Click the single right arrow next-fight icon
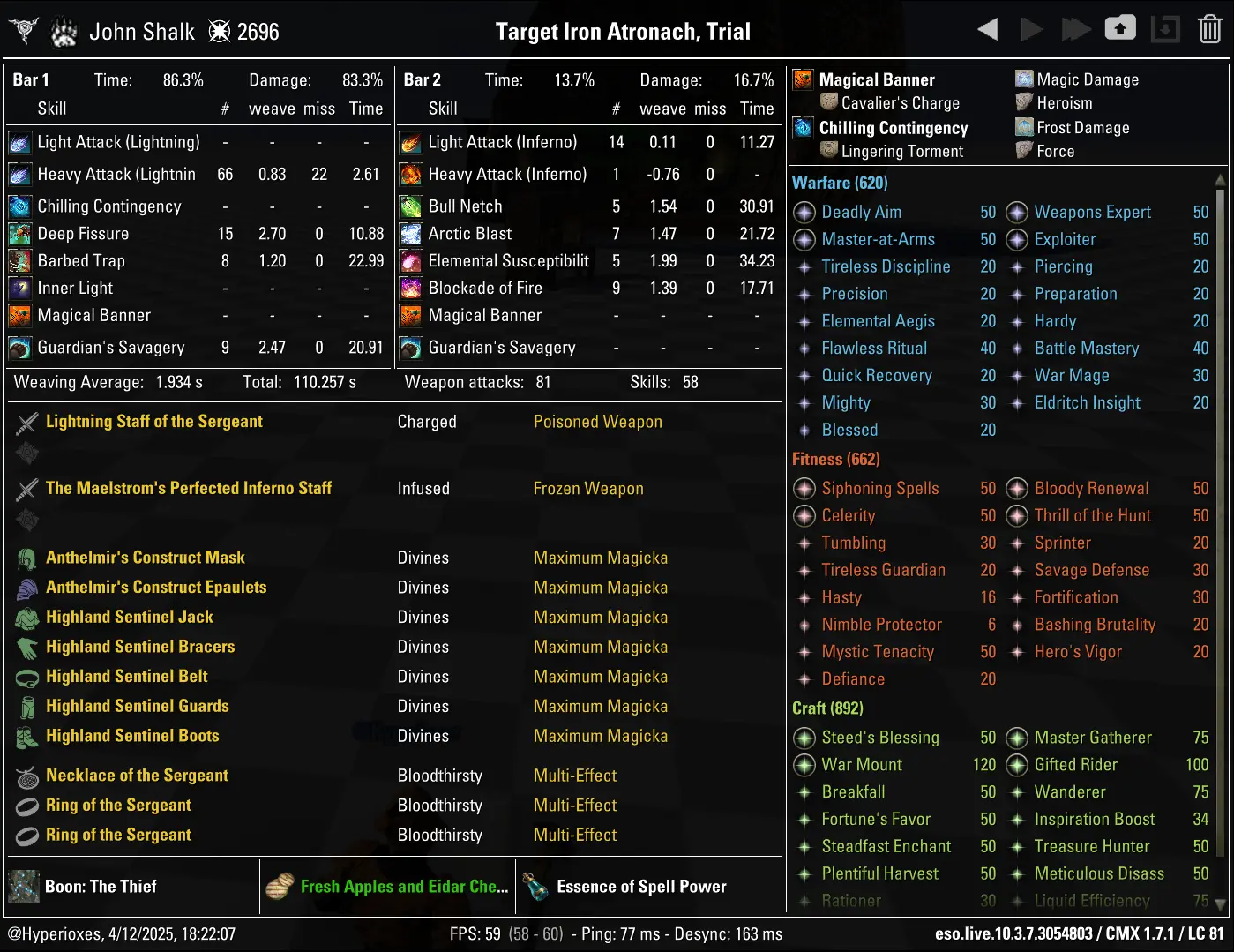This screenshot has height=952, width=1234. click(1031, 30)
